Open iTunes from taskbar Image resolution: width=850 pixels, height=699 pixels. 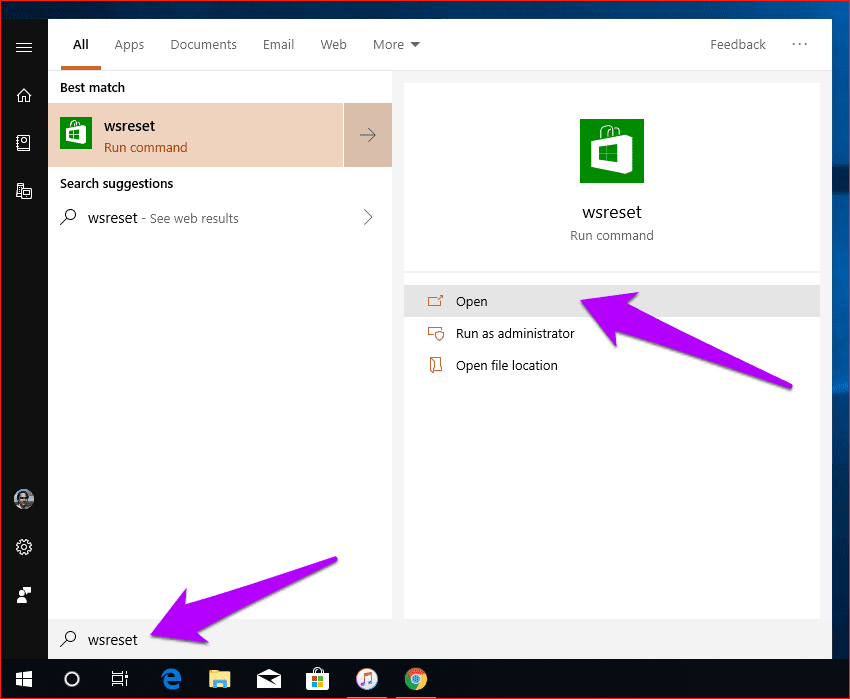367,679
